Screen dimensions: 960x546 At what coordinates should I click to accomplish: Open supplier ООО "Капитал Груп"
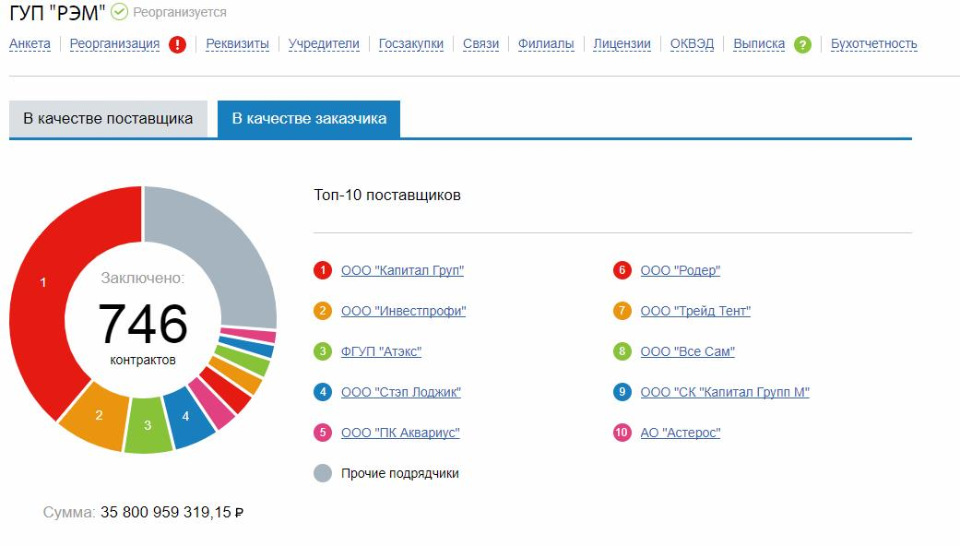[402, 271]
